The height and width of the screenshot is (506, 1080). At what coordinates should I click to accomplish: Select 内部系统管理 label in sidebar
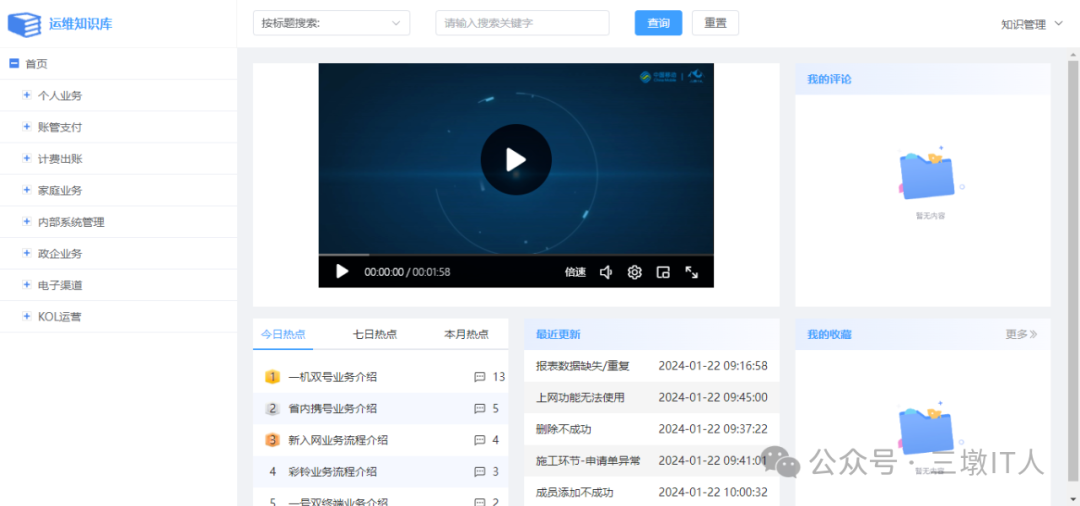pos(72,222)
